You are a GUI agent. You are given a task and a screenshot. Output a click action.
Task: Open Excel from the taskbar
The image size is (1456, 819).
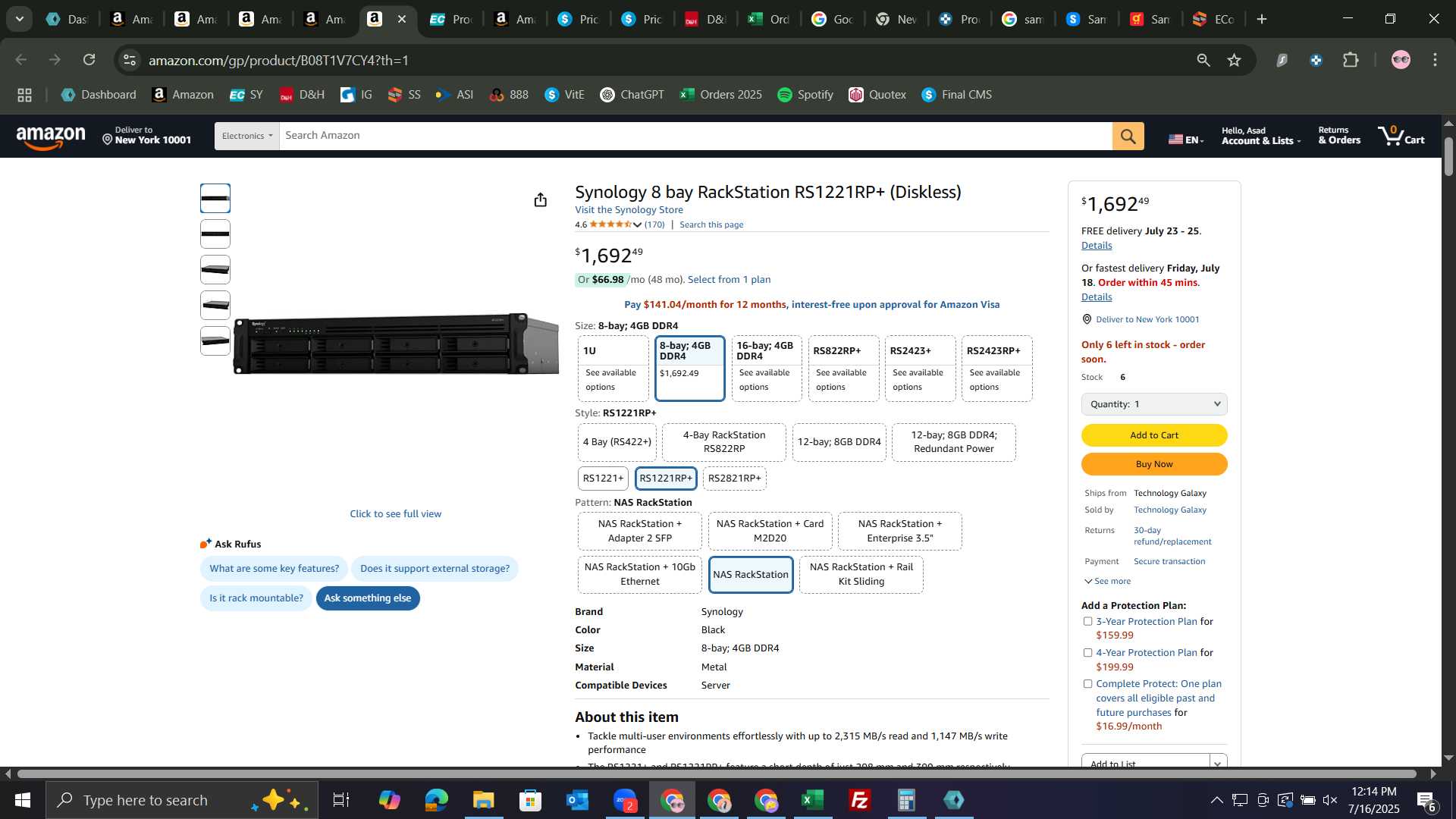pyautogui.click(x=812, y=800)
